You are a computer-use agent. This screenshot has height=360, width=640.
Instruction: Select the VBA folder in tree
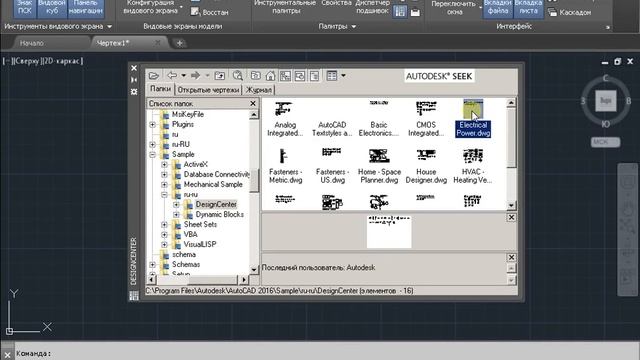[x=190, y=234]
